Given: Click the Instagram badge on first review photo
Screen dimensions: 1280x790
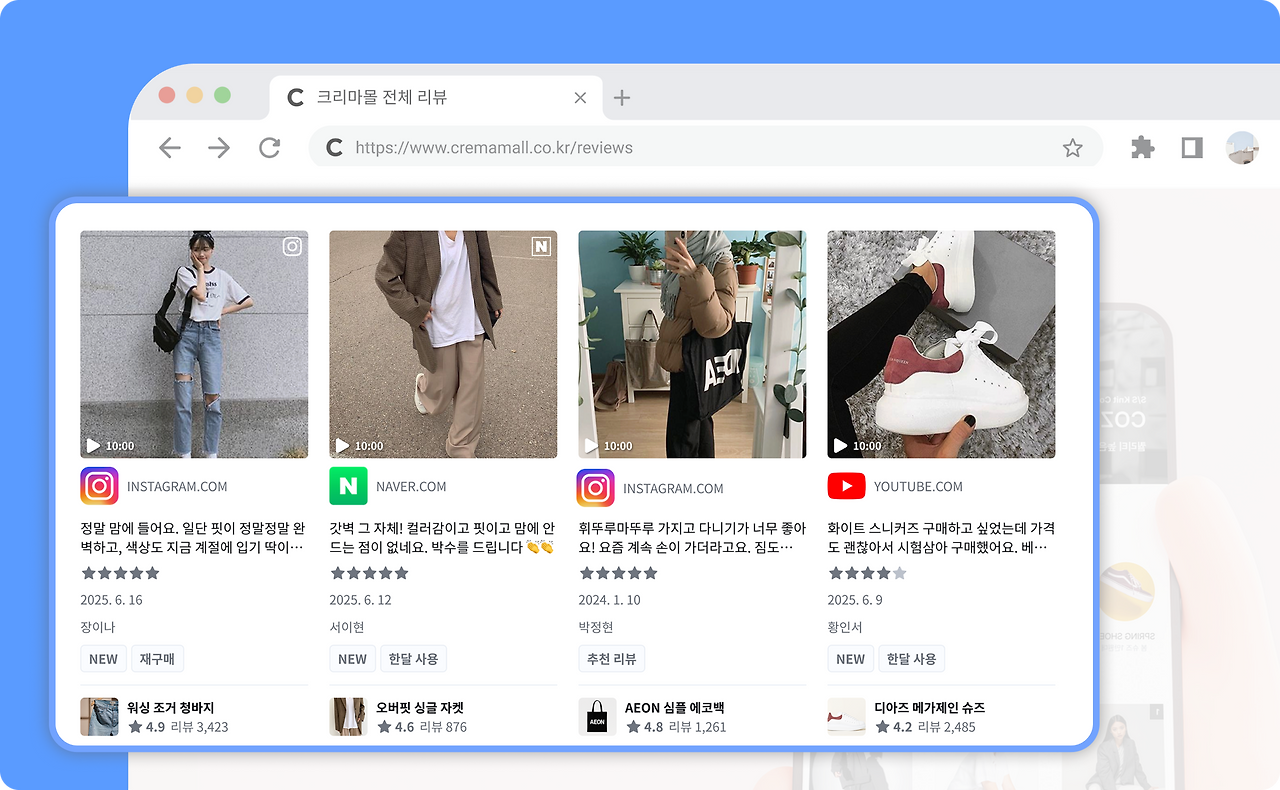Looking at the screenshot, I should click(x=291, y=246).
